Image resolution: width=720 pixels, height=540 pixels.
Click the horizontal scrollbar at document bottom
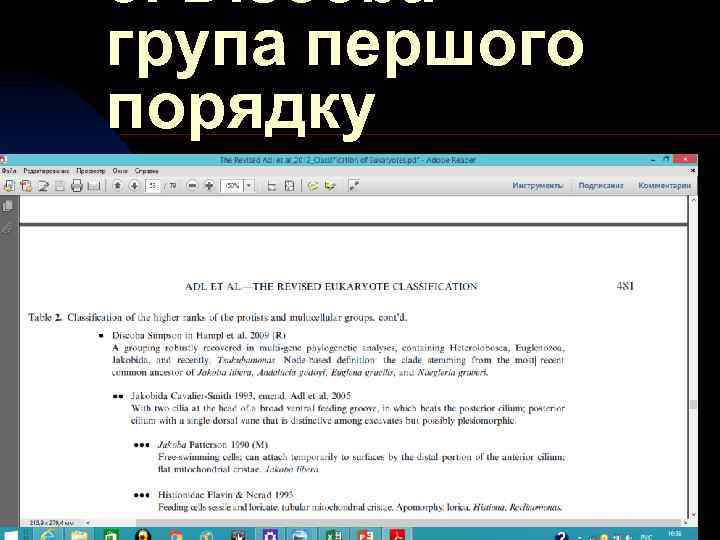coord(409,523)
